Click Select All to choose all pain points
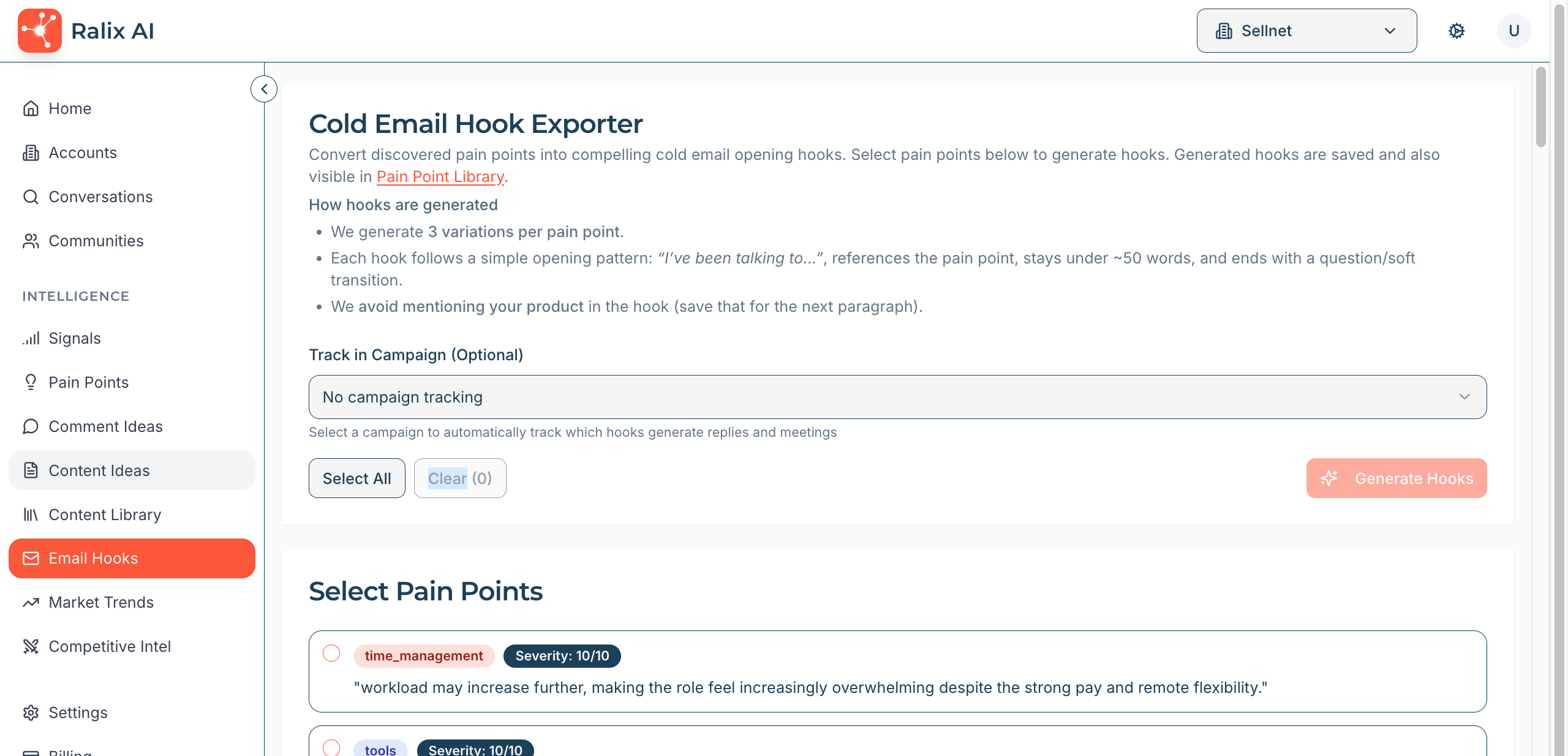The image size is (1568, 756). pos(356,478)
